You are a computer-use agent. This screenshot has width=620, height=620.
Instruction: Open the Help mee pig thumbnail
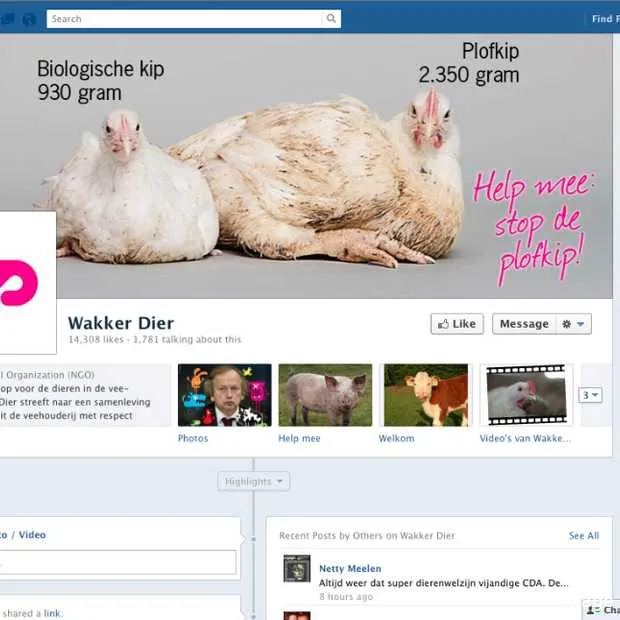[x=325, y=395]
